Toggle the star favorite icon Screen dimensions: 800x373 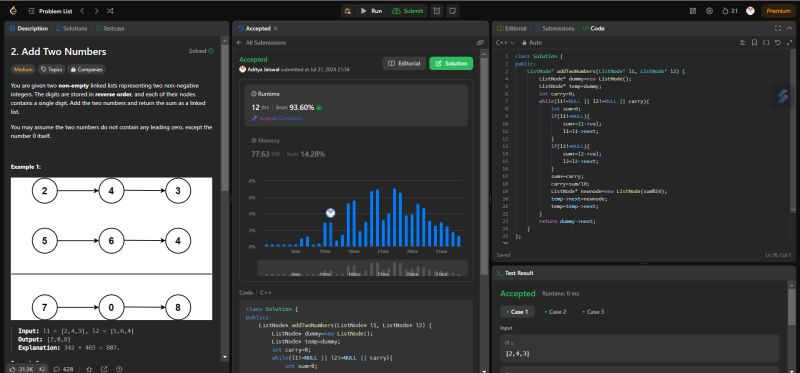(x=89, y=369)
